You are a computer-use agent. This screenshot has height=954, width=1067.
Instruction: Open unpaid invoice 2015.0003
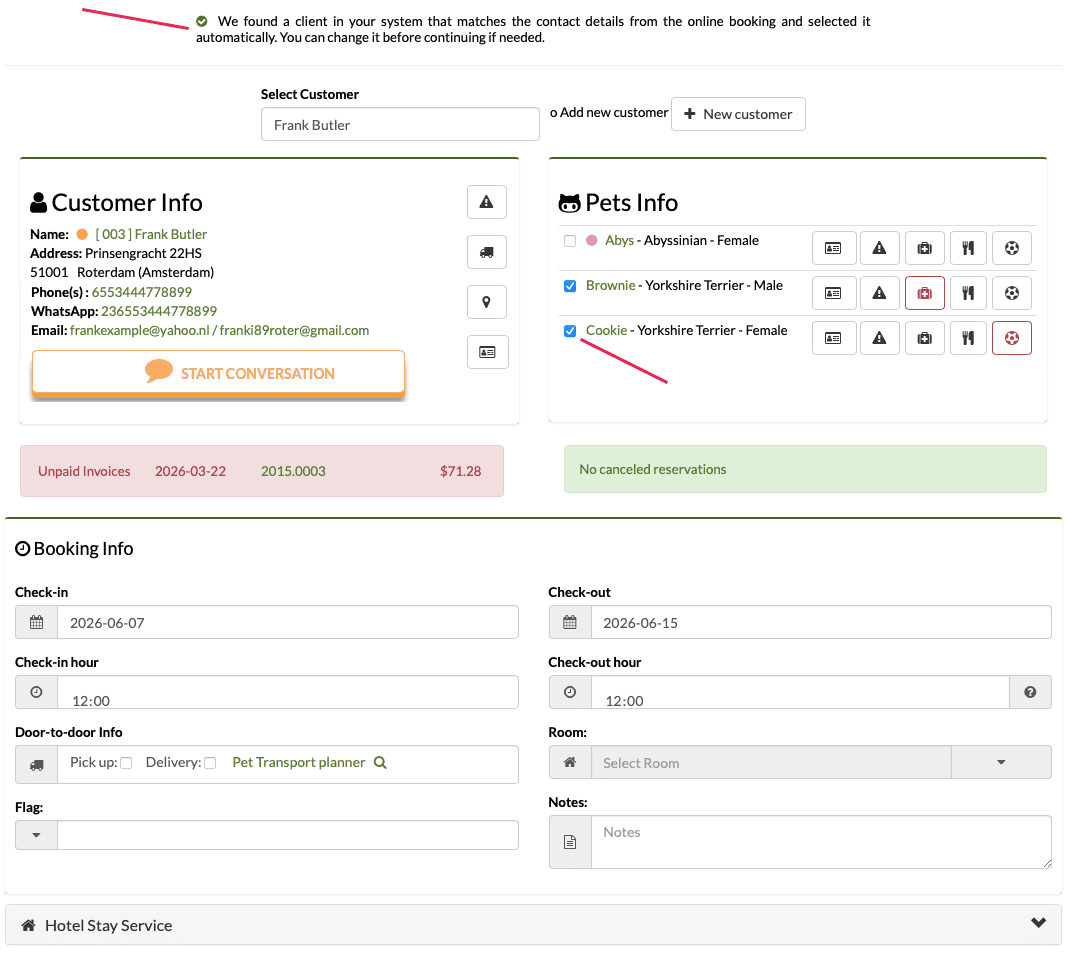[293, 471]
